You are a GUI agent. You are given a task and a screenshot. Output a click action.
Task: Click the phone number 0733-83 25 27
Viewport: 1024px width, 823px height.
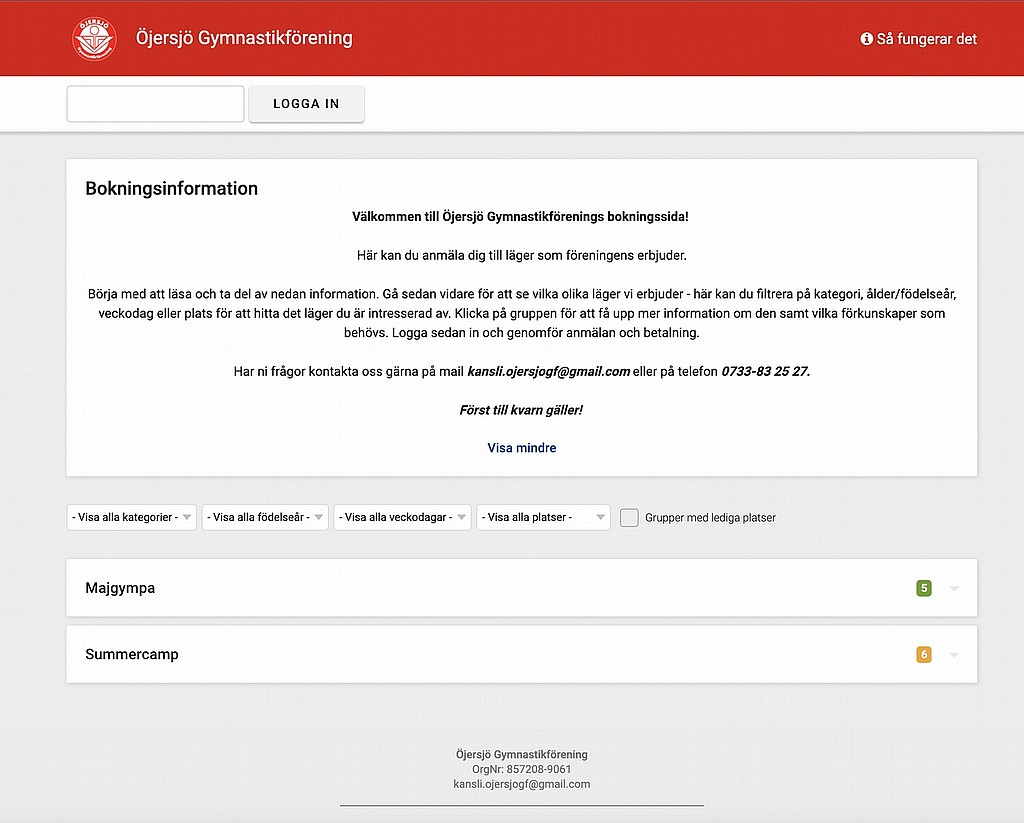coord(765,372)
